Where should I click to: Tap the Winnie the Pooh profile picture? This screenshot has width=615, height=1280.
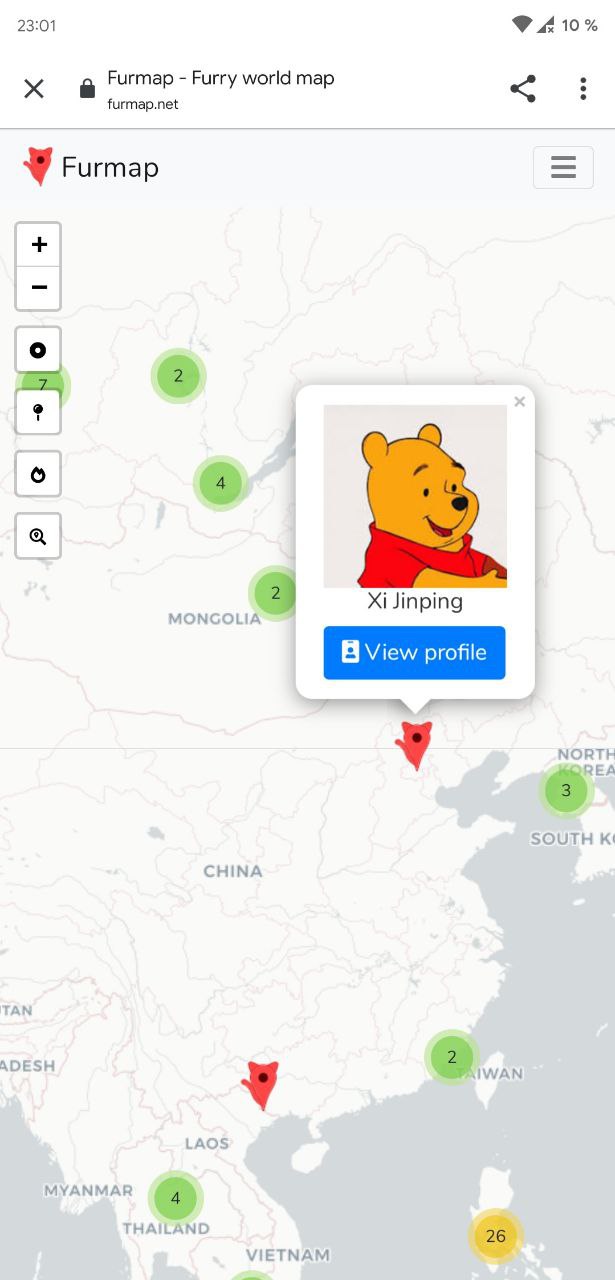coord(415,496)
